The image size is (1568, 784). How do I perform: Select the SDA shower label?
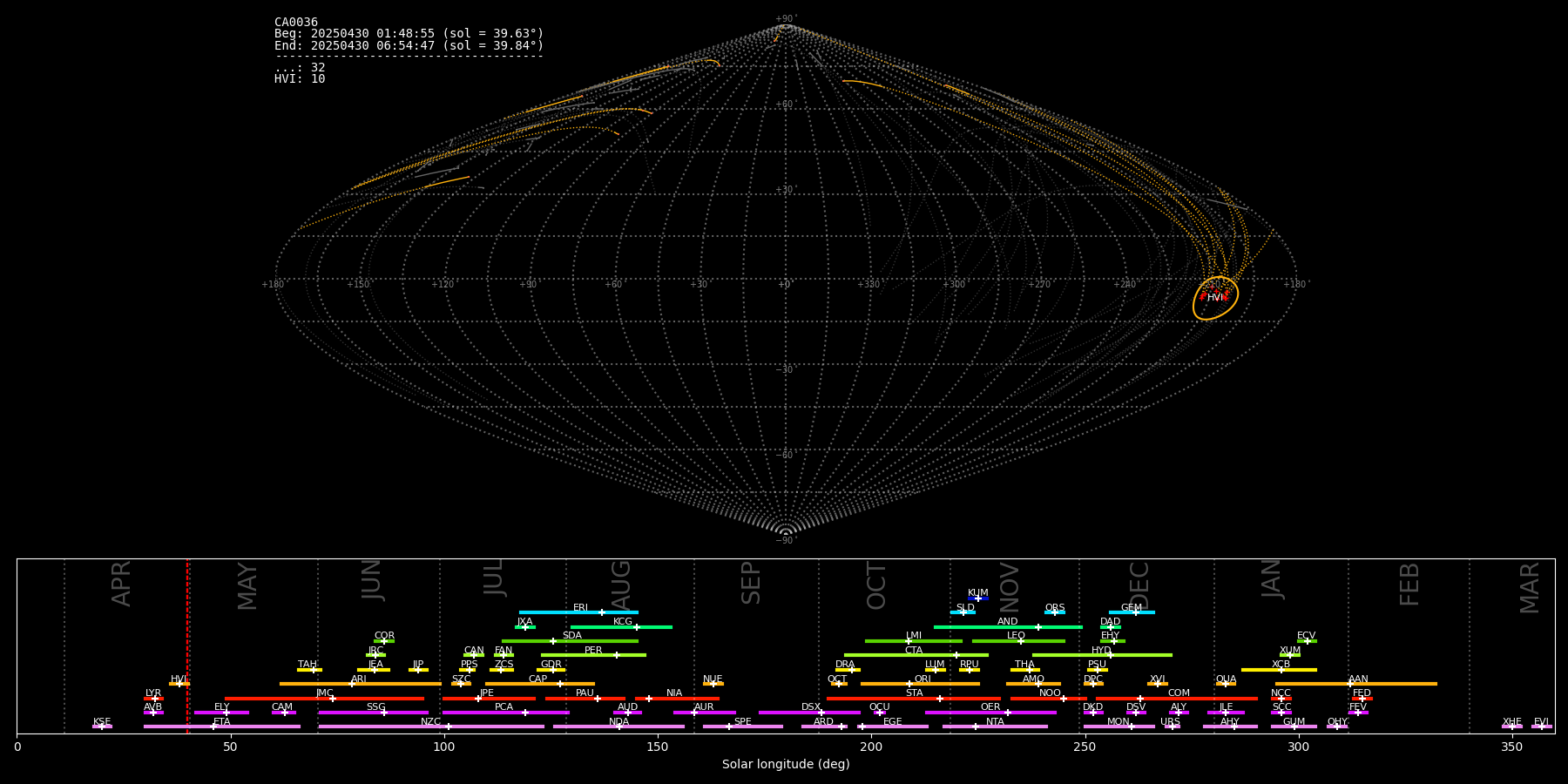[x=572, y=636]
